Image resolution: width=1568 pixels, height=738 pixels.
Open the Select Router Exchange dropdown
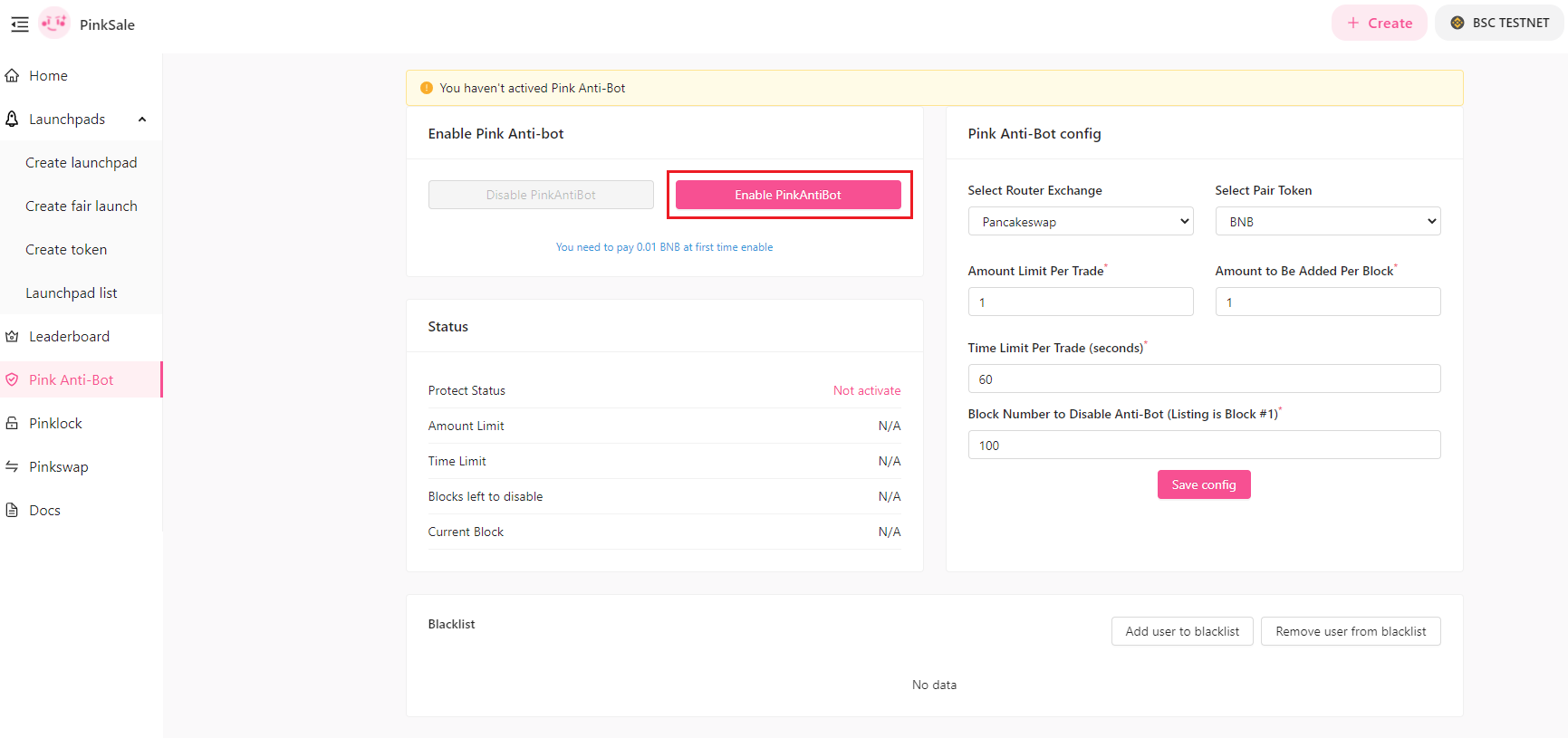pos(1080,221)
